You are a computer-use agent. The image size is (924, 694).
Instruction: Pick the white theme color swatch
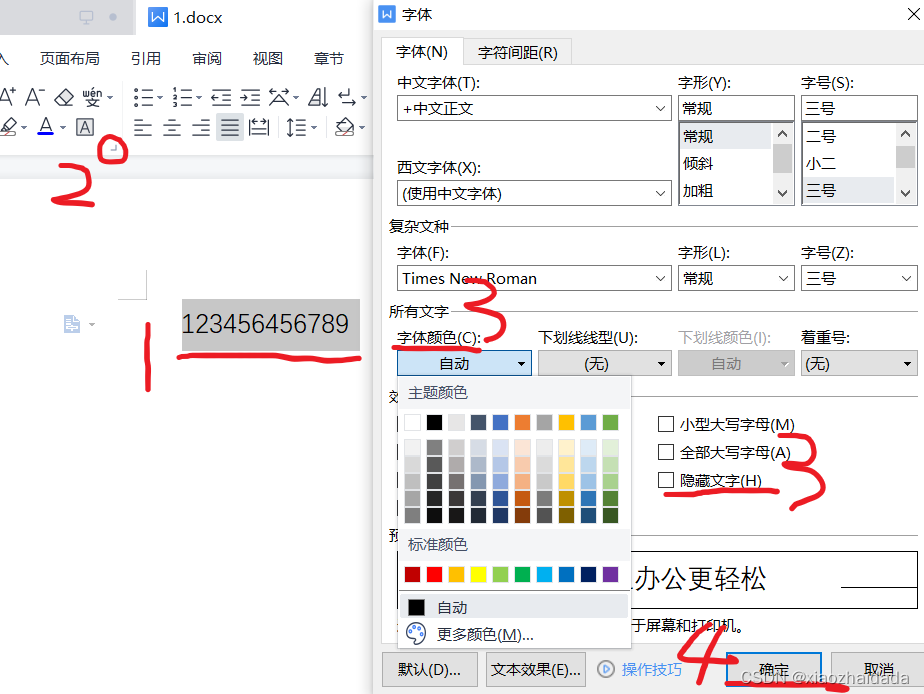pos(412,422)
